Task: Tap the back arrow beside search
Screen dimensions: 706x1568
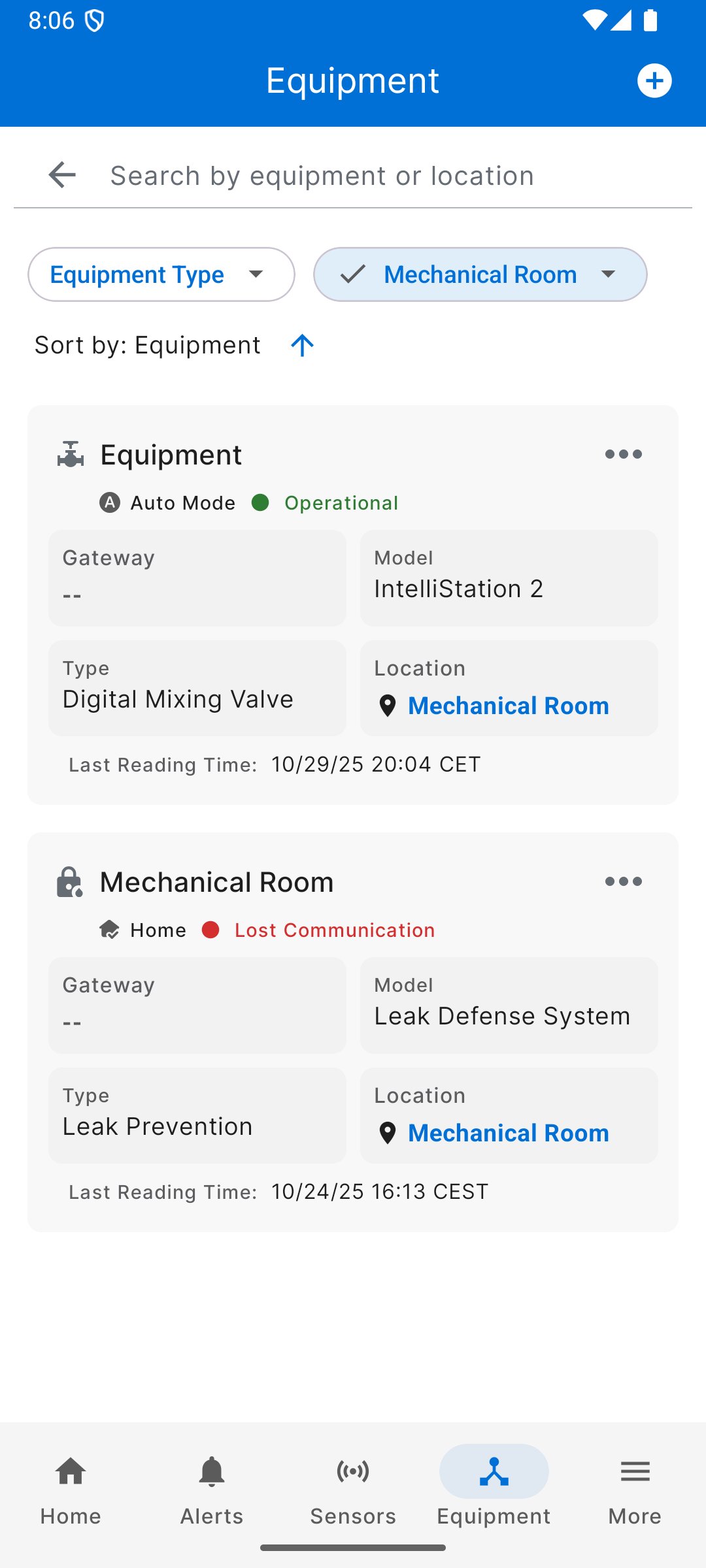Action: coord(62,175)
